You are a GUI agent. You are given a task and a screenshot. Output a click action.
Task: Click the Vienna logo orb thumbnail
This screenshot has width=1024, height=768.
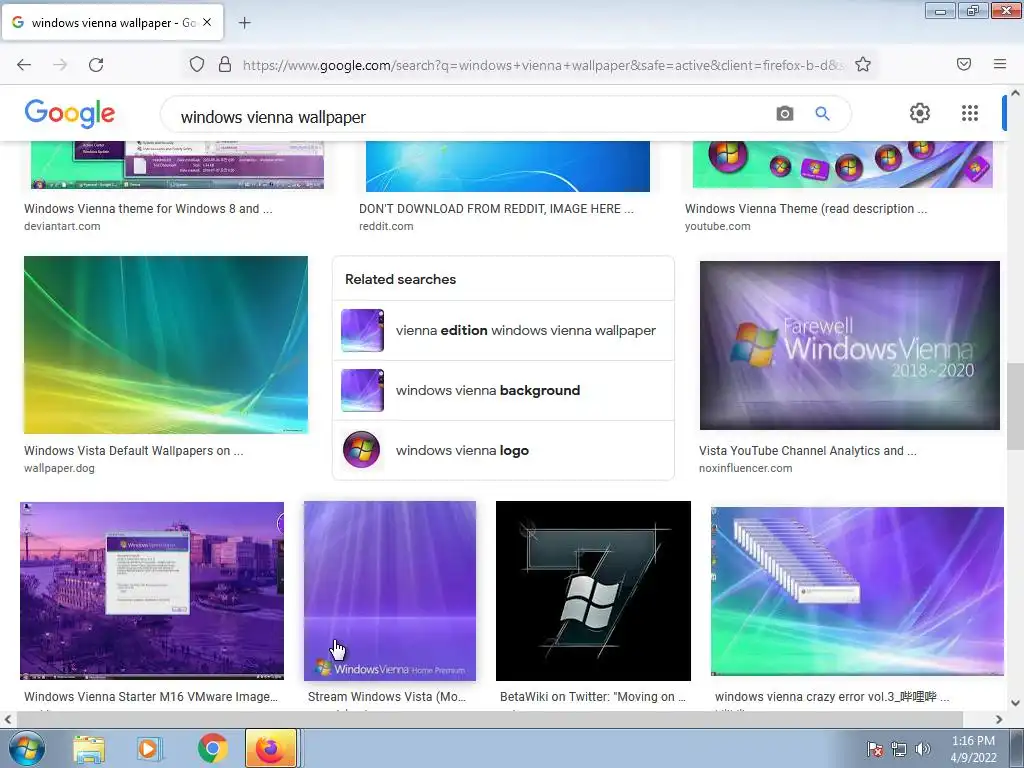tap(362, 450)
